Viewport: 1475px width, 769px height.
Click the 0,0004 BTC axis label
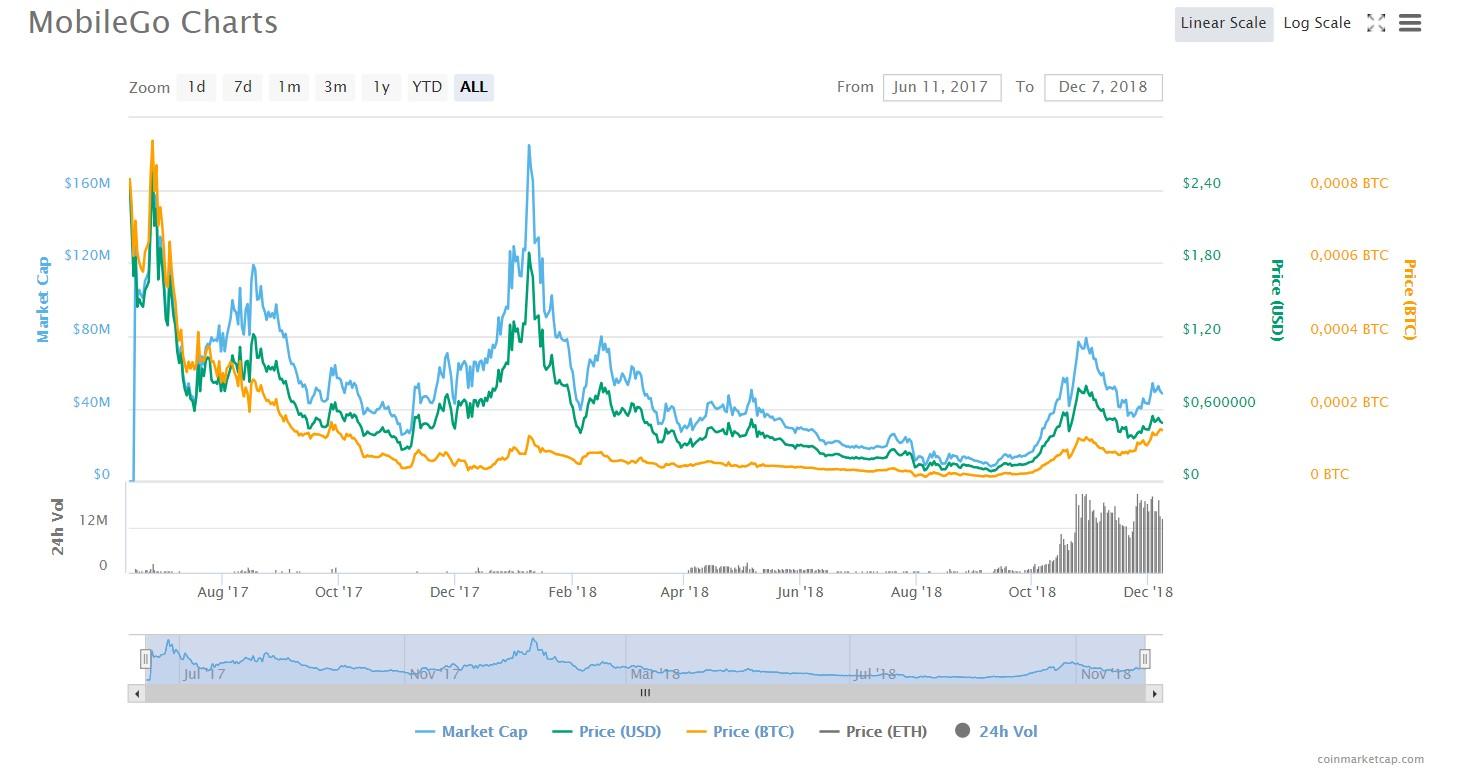pyautogui.click(x=1349, y=329)
